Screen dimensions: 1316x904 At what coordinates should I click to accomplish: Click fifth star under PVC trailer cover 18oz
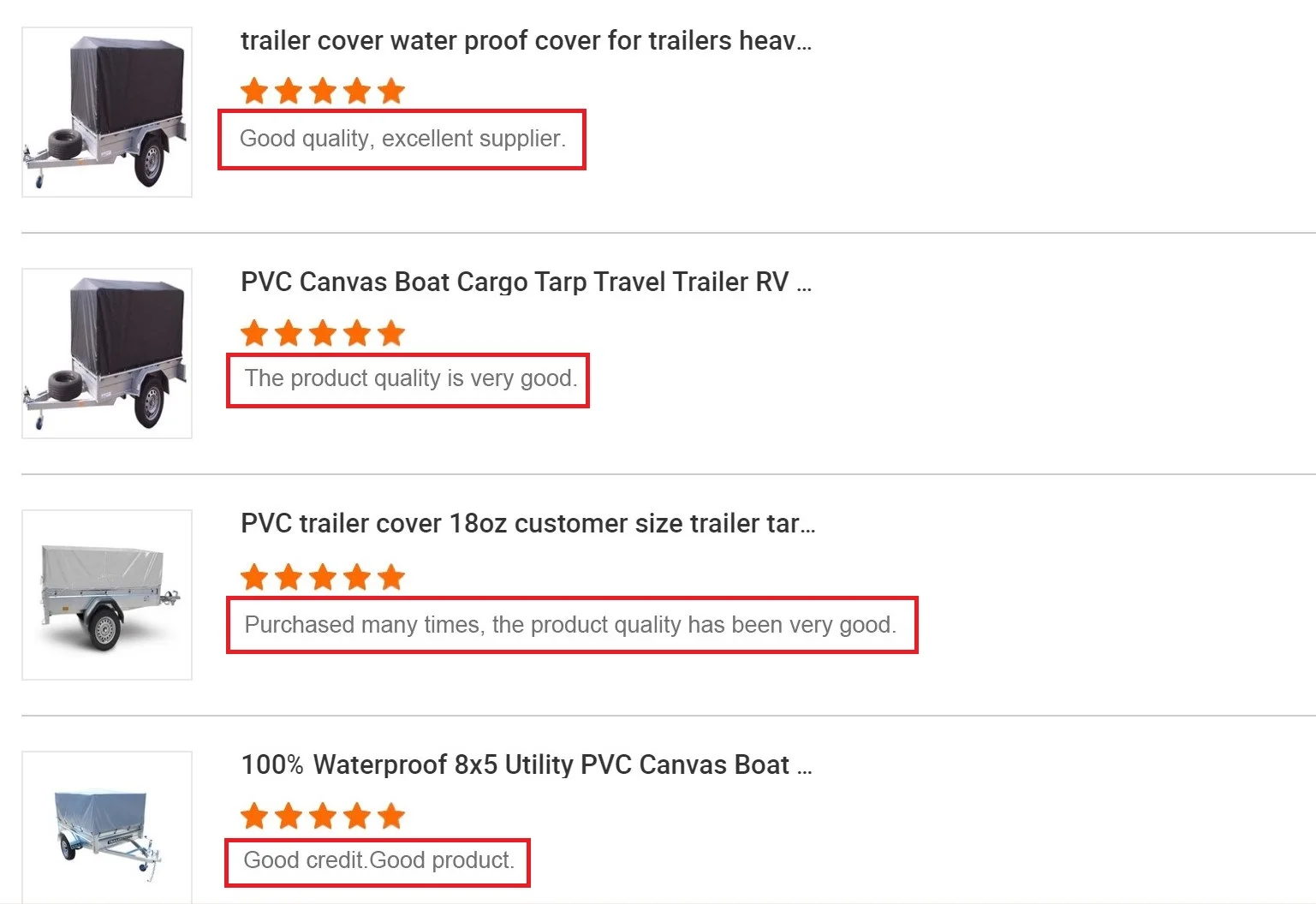pyautogui.click(x=391, y=577)
